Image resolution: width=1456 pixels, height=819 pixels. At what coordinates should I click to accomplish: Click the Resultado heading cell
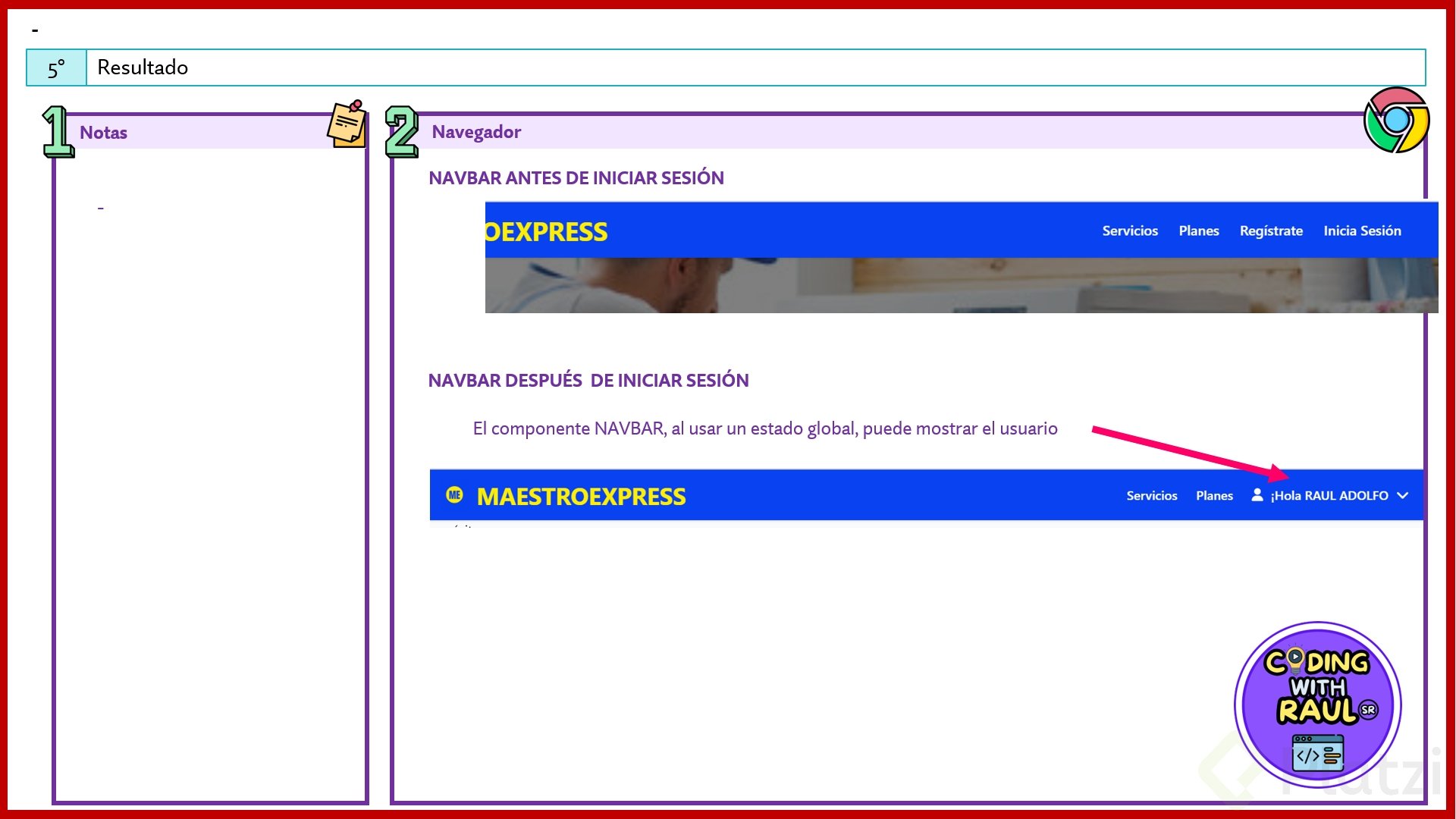pos(143,67)
